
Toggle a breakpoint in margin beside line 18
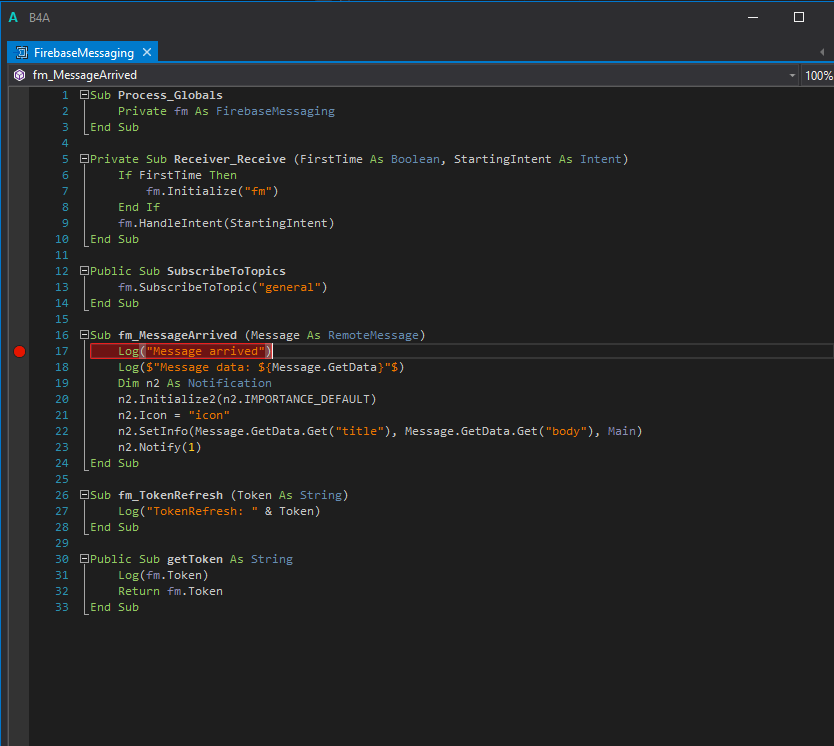pos(19,367)
